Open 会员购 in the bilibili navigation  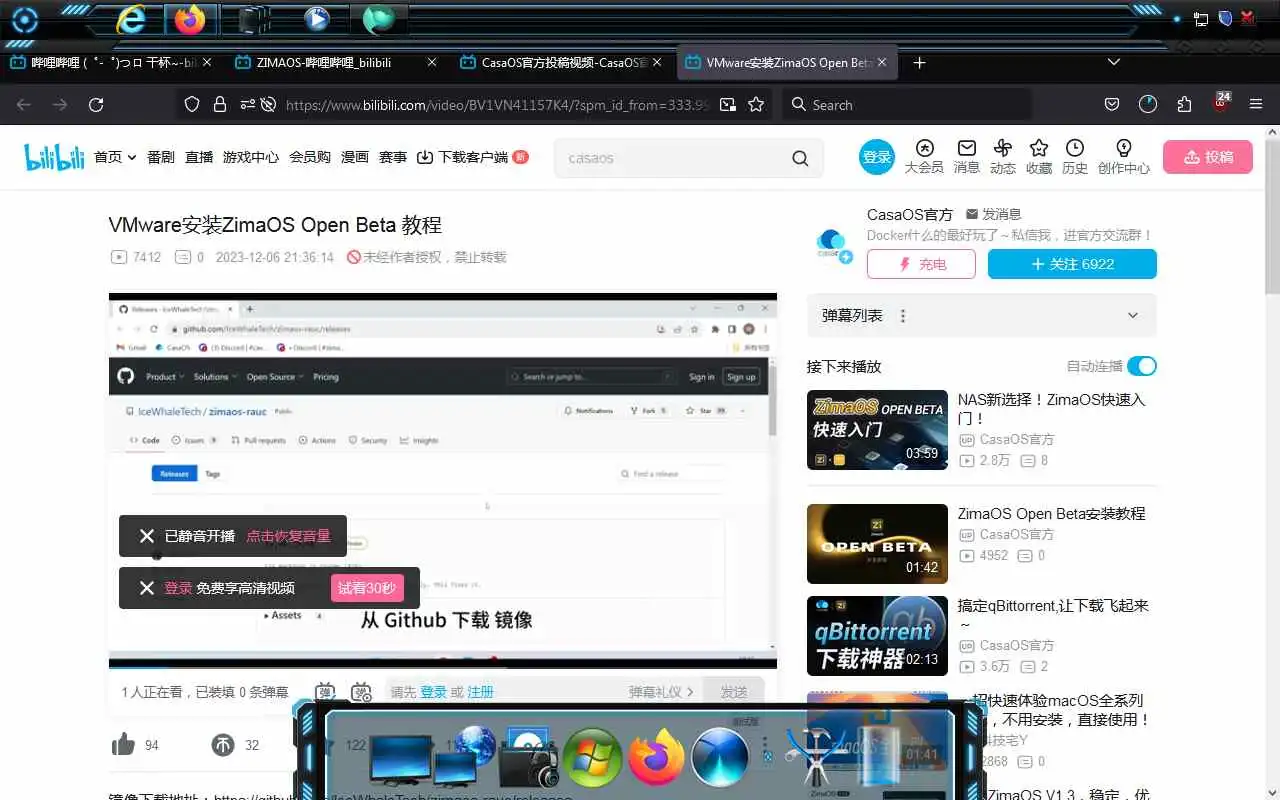click(x=310, y=157)
